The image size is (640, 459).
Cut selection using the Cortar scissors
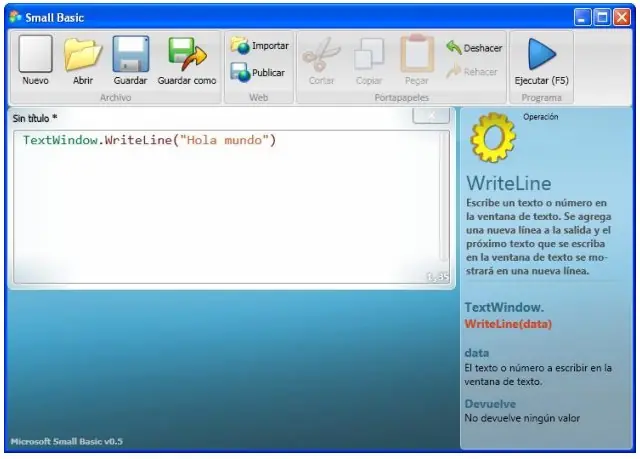click(321, 60)
